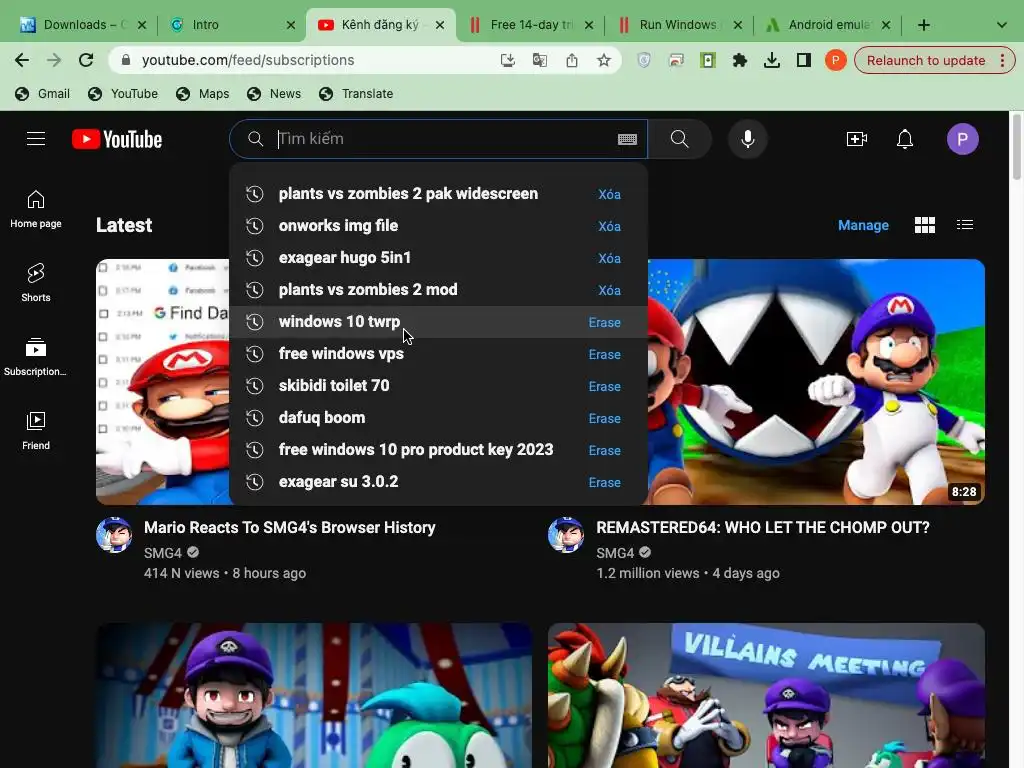Switch to grid view layout
Viewport: 1024px width, 768px height.
pos(925,225)
